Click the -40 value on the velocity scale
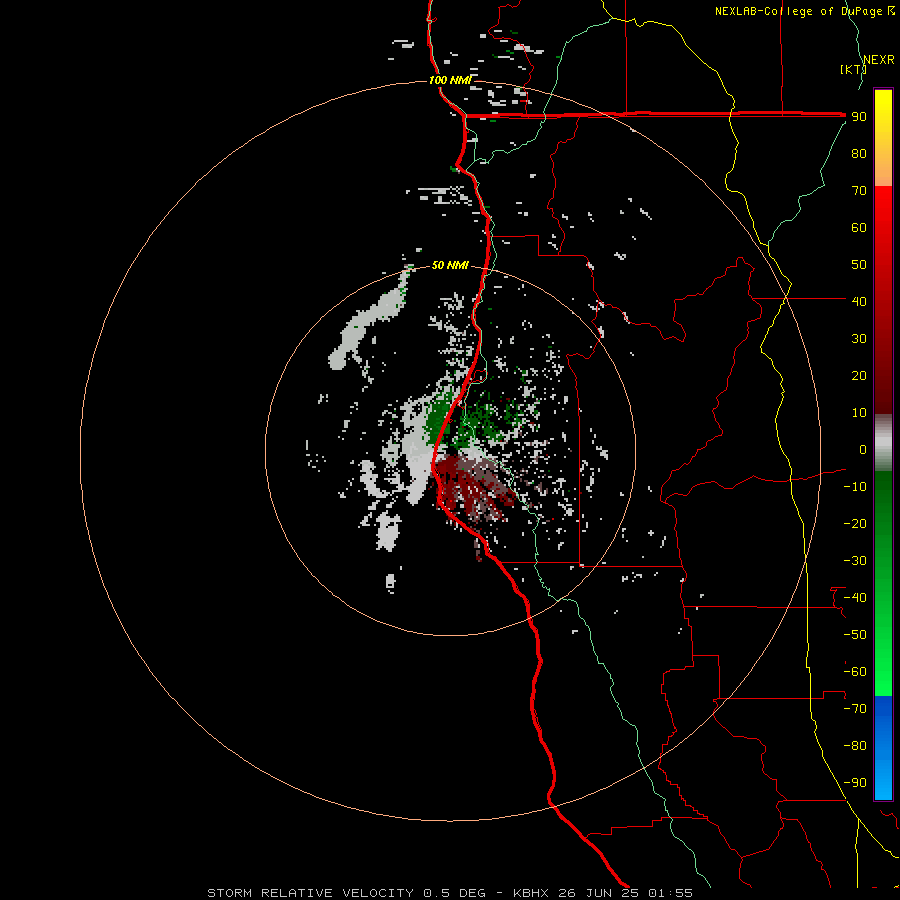Image resolution: width=900 pixels, height=900 pixels. (x=855, y=598)
